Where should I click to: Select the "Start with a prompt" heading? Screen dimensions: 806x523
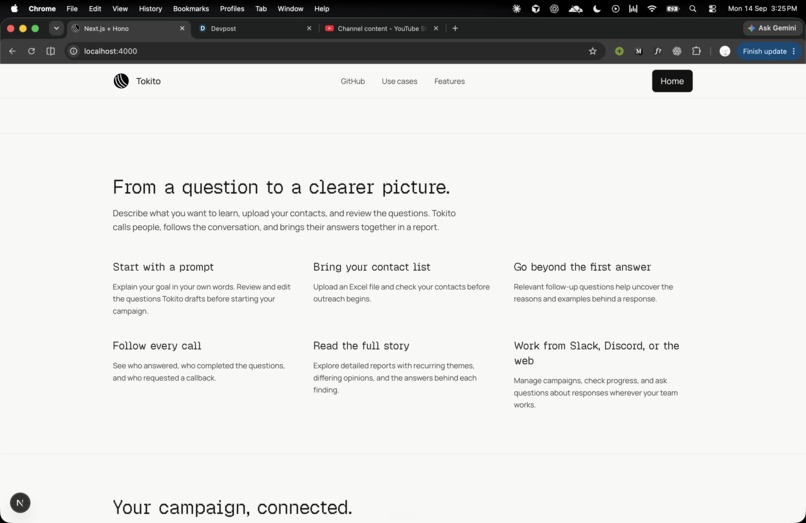(163, 267)
